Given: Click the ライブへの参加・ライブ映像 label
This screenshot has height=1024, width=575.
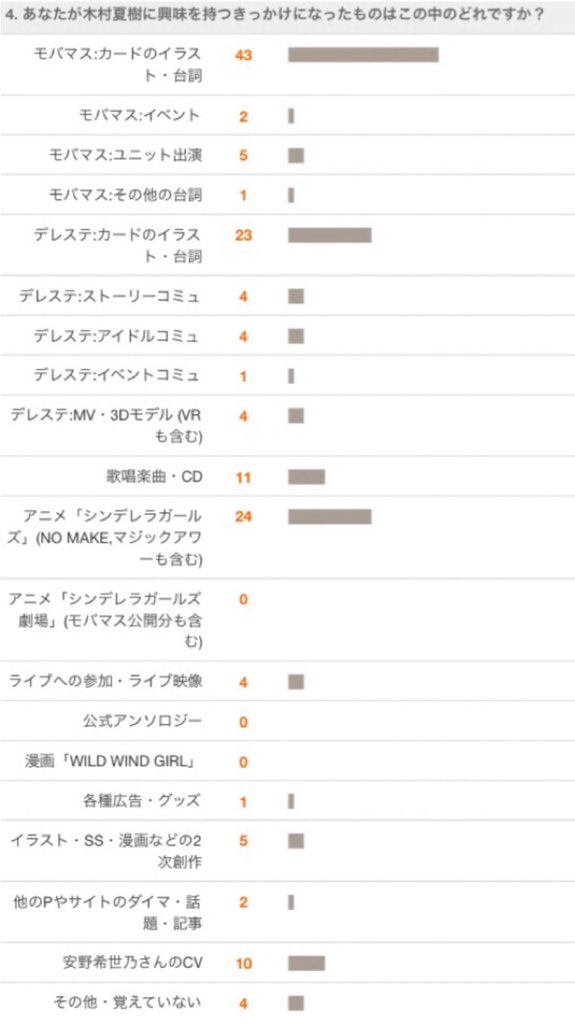Looking at the screenshot, I should (105, 681).
